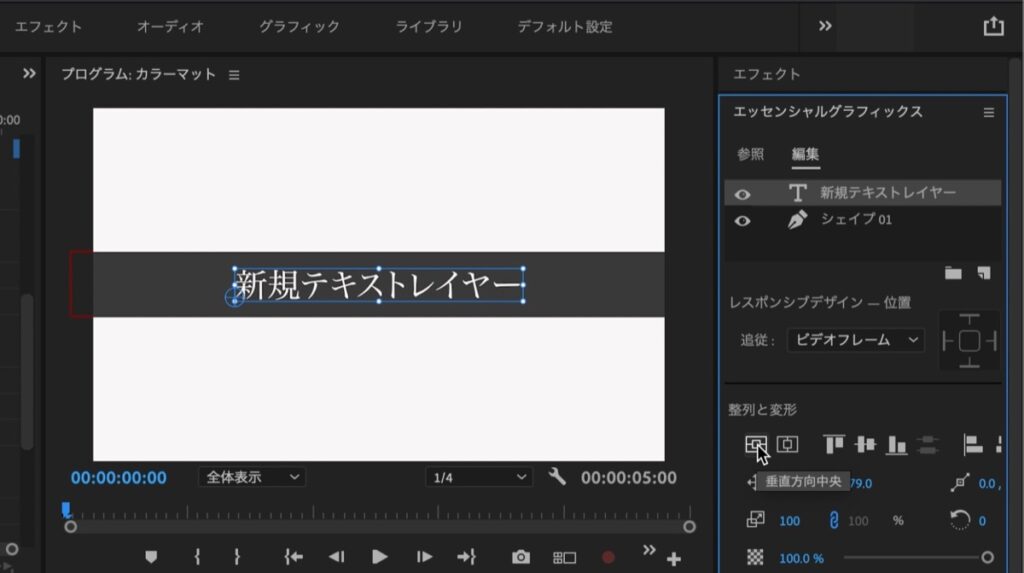Switch to the 編集 tab
Viewport: 1024px width, 573px height.
point(805,154)
